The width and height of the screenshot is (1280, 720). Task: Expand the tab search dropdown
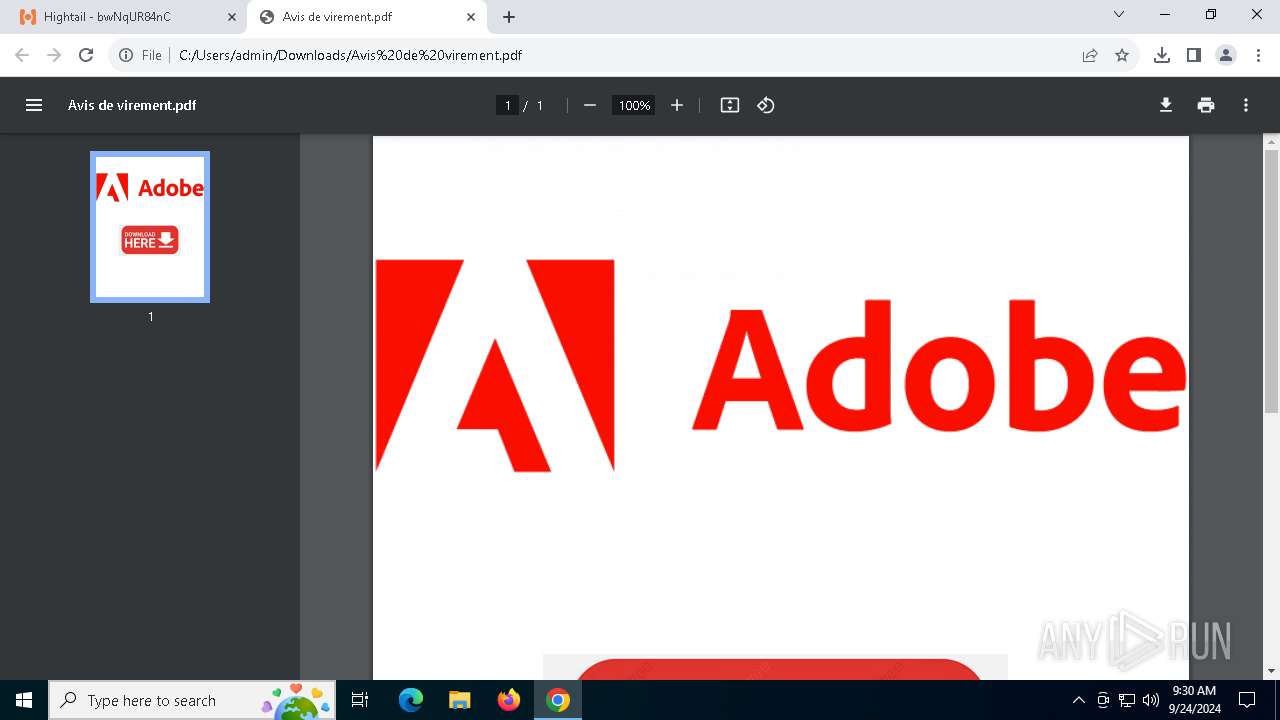pyautogui.click(x=1119, y=14)
